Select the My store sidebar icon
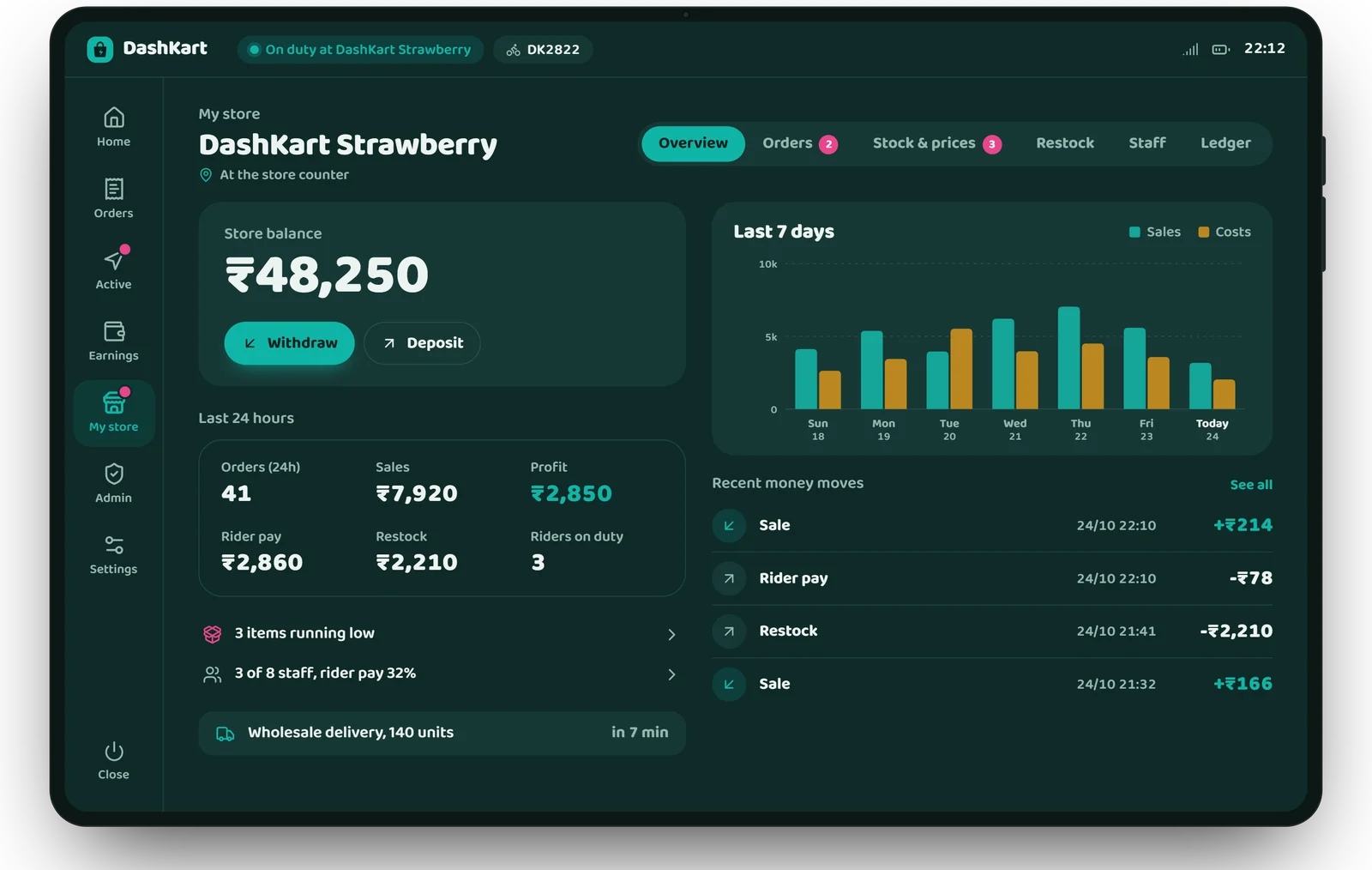 click(x=114, y=402)
